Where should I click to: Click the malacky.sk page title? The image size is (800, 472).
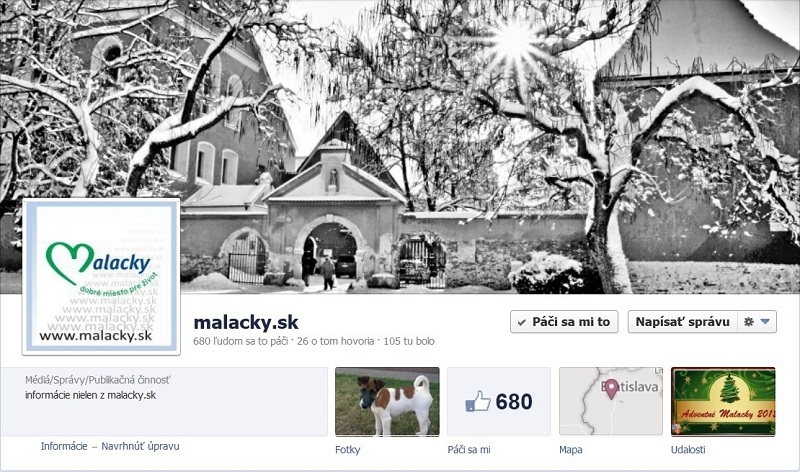[246, 322]
